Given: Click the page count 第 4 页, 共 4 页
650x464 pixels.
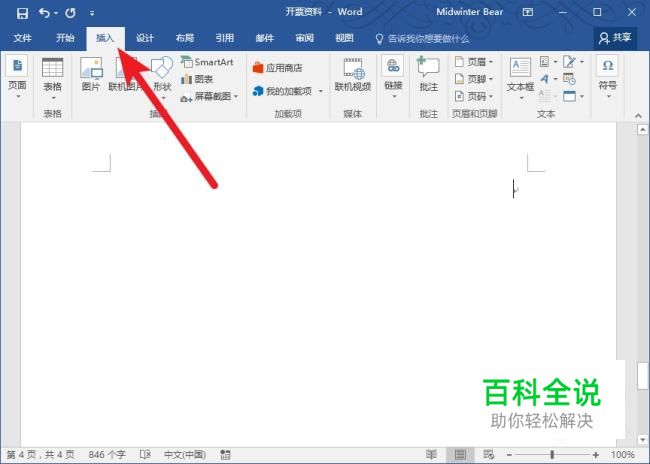Looking at the screenshot, I should coord(40,455).
